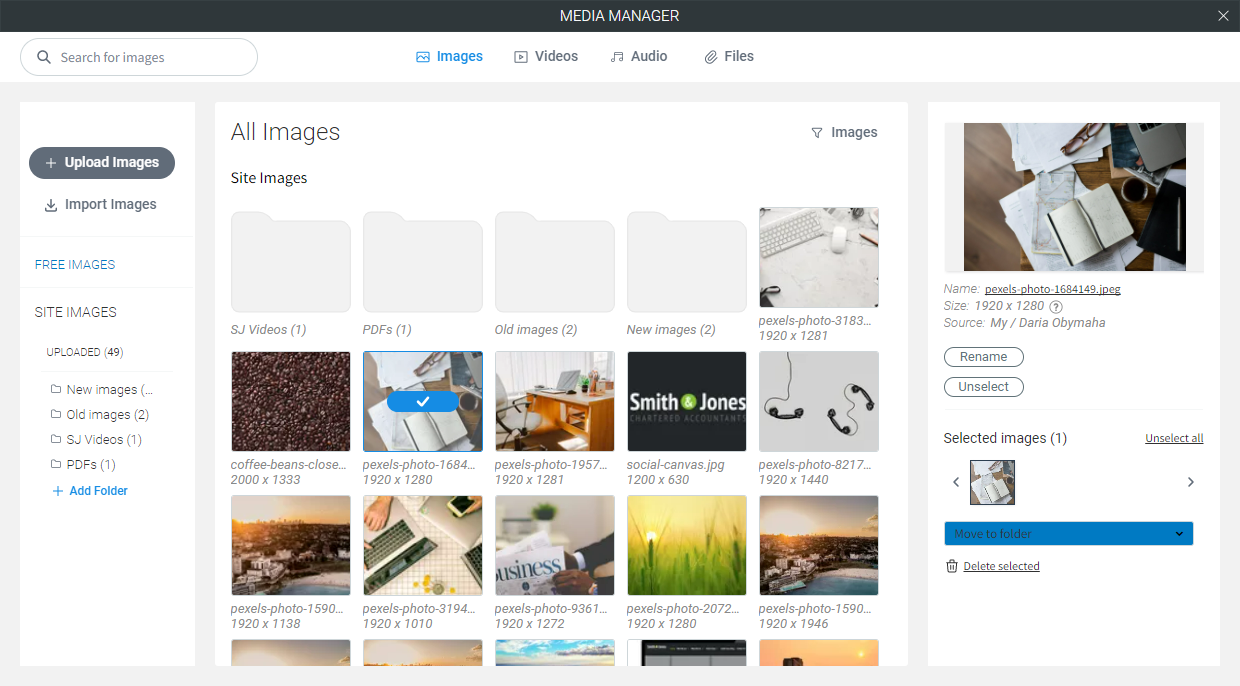Click the Upload Images button
1240x686 pixels.
coord(102,163)
